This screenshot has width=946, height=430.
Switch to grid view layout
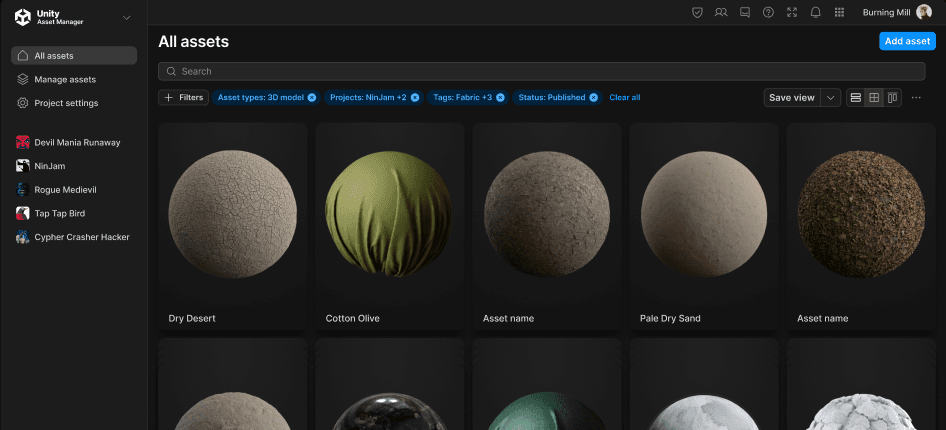(874, 97)
